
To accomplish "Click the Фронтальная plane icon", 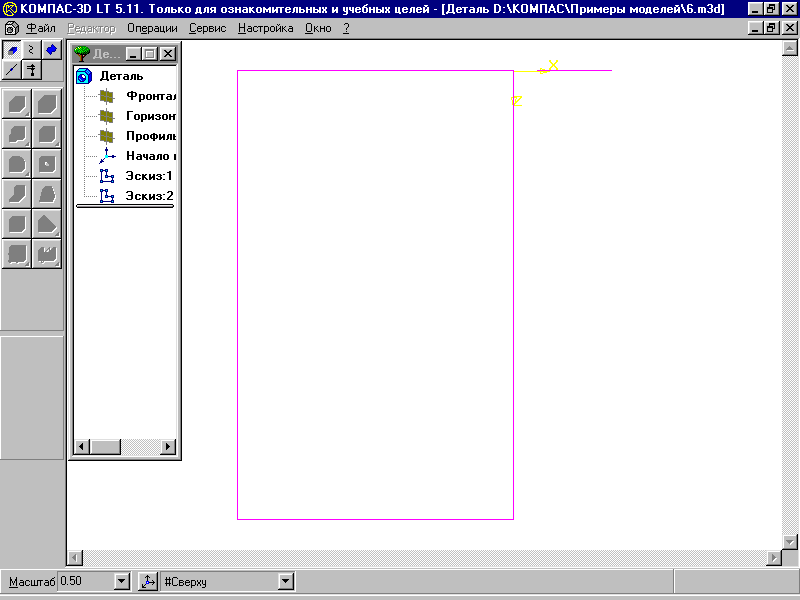I will (x=107, y=96).
